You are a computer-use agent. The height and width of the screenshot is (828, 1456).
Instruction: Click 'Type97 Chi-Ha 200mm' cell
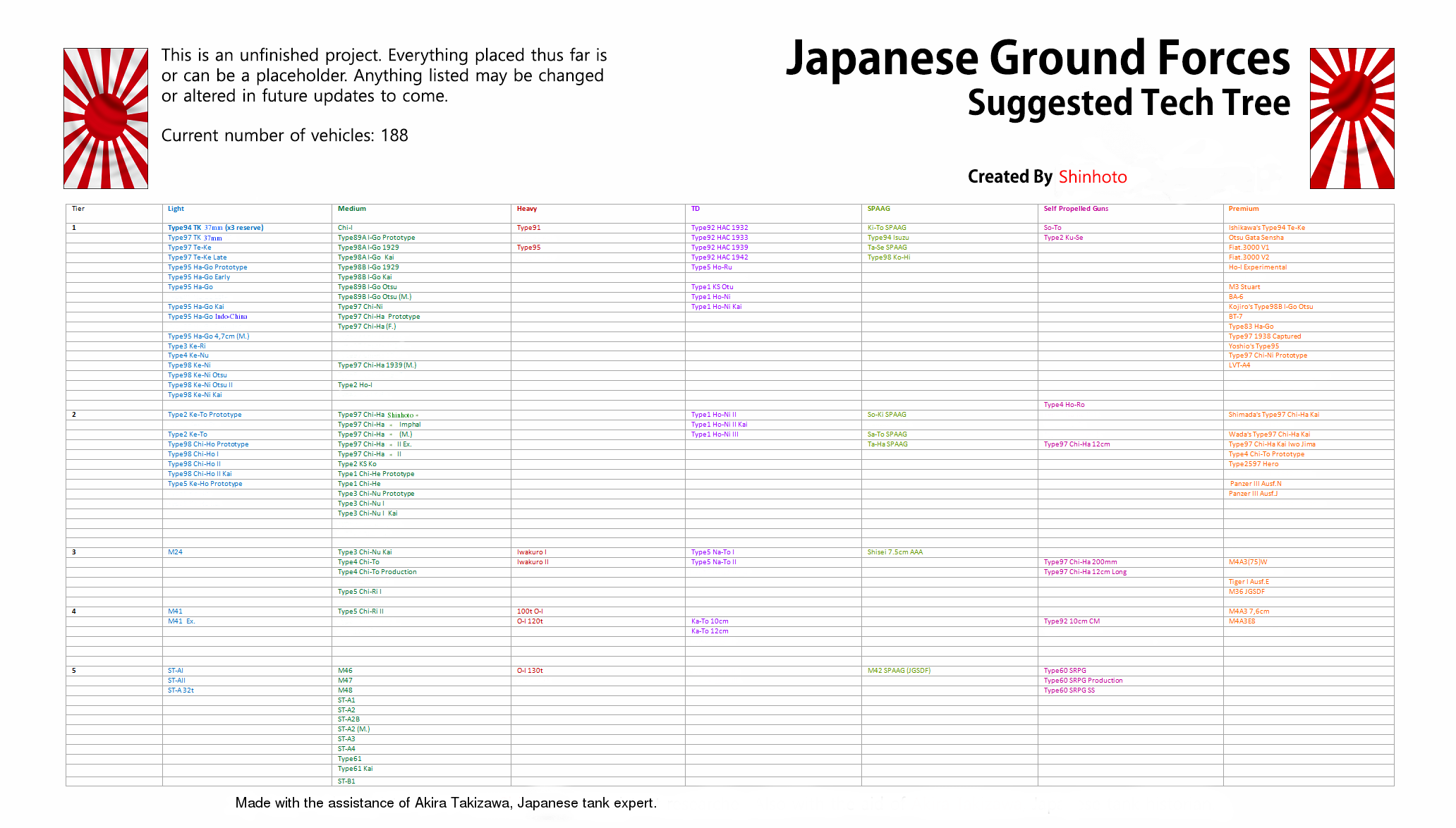point(1080,562)
